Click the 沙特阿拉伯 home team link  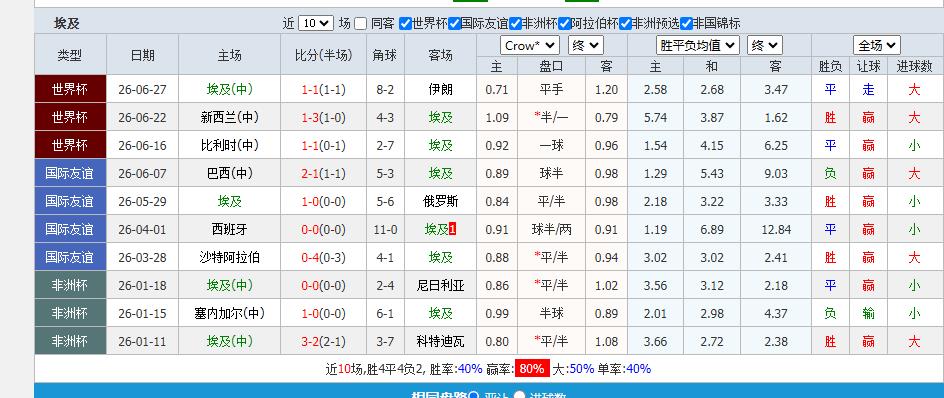229,257
